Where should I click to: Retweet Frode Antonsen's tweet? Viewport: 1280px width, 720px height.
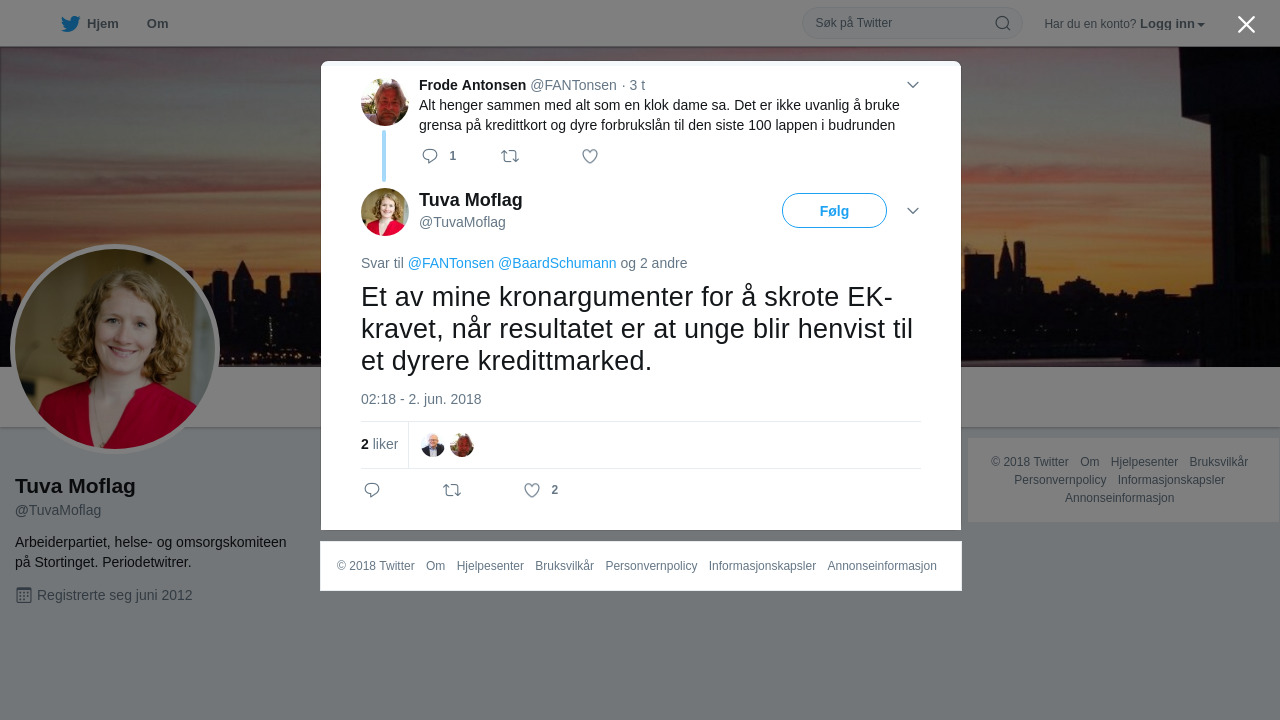[510, 156]
